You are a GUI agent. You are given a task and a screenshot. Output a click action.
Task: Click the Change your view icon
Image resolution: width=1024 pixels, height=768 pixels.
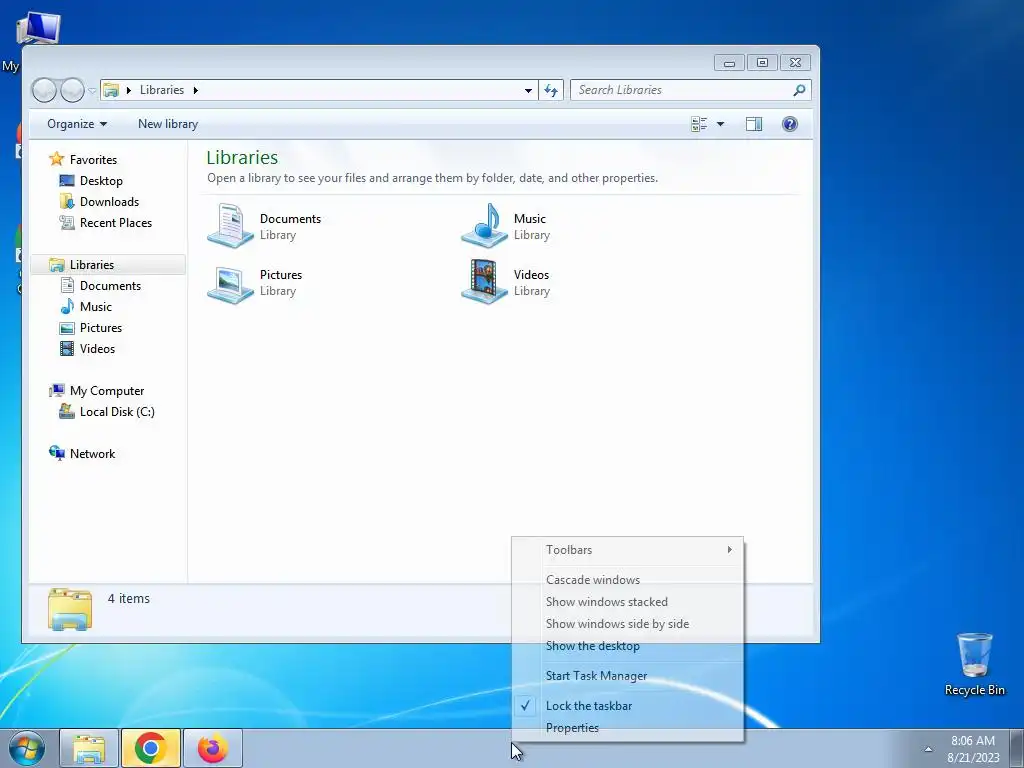[x=699, y=124]
